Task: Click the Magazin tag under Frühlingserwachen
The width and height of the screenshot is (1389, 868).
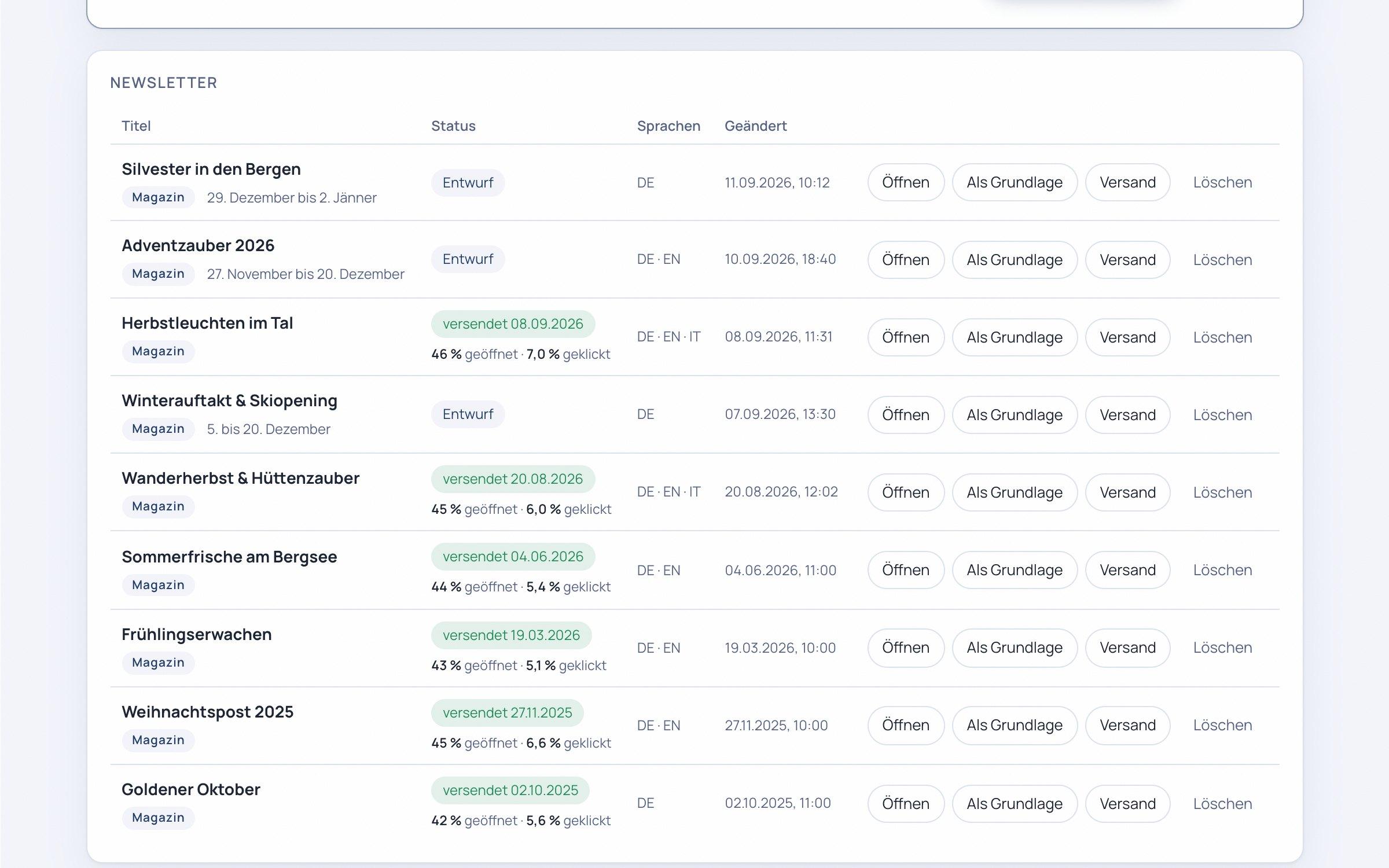Action: [158, 663]
